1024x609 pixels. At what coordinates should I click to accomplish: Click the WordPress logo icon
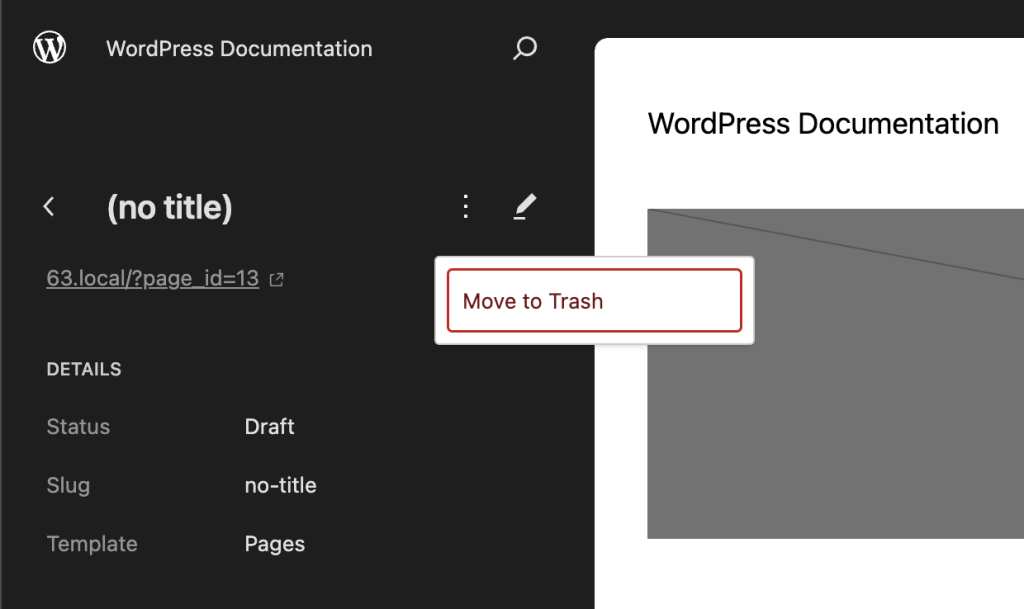coord(50,48)
